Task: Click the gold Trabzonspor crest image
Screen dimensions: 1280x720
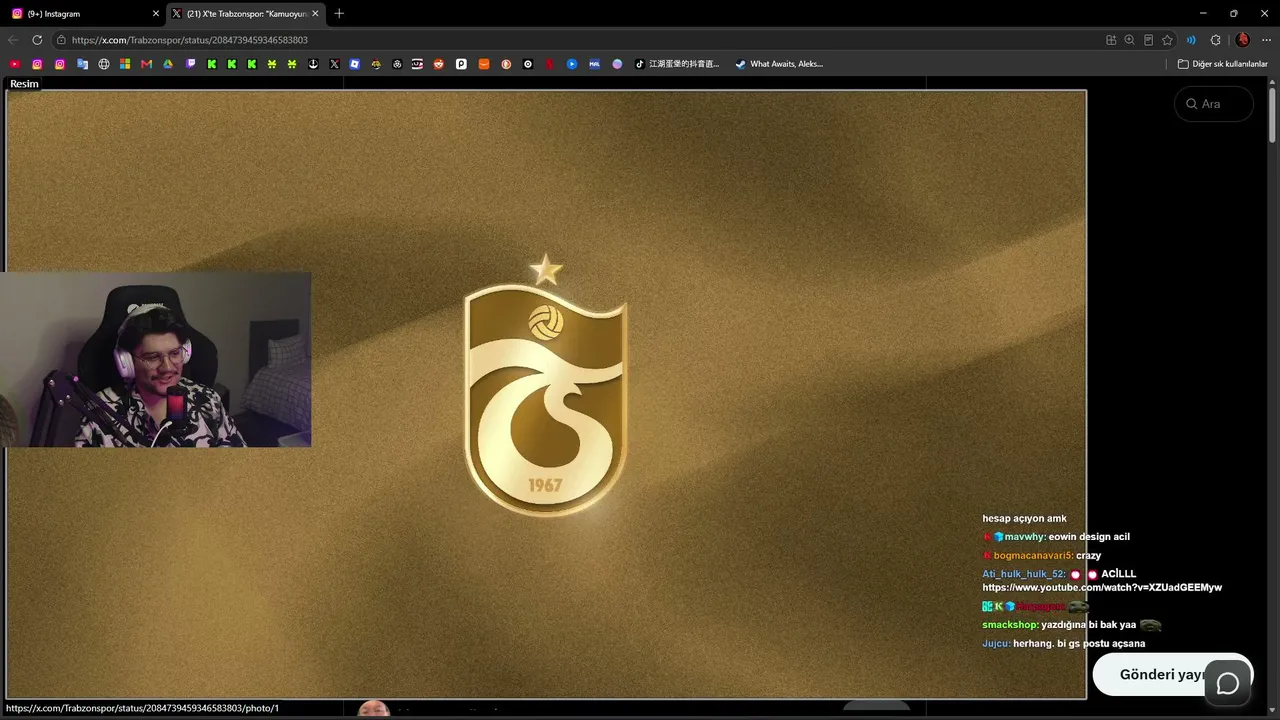Action: coord(546,385)
